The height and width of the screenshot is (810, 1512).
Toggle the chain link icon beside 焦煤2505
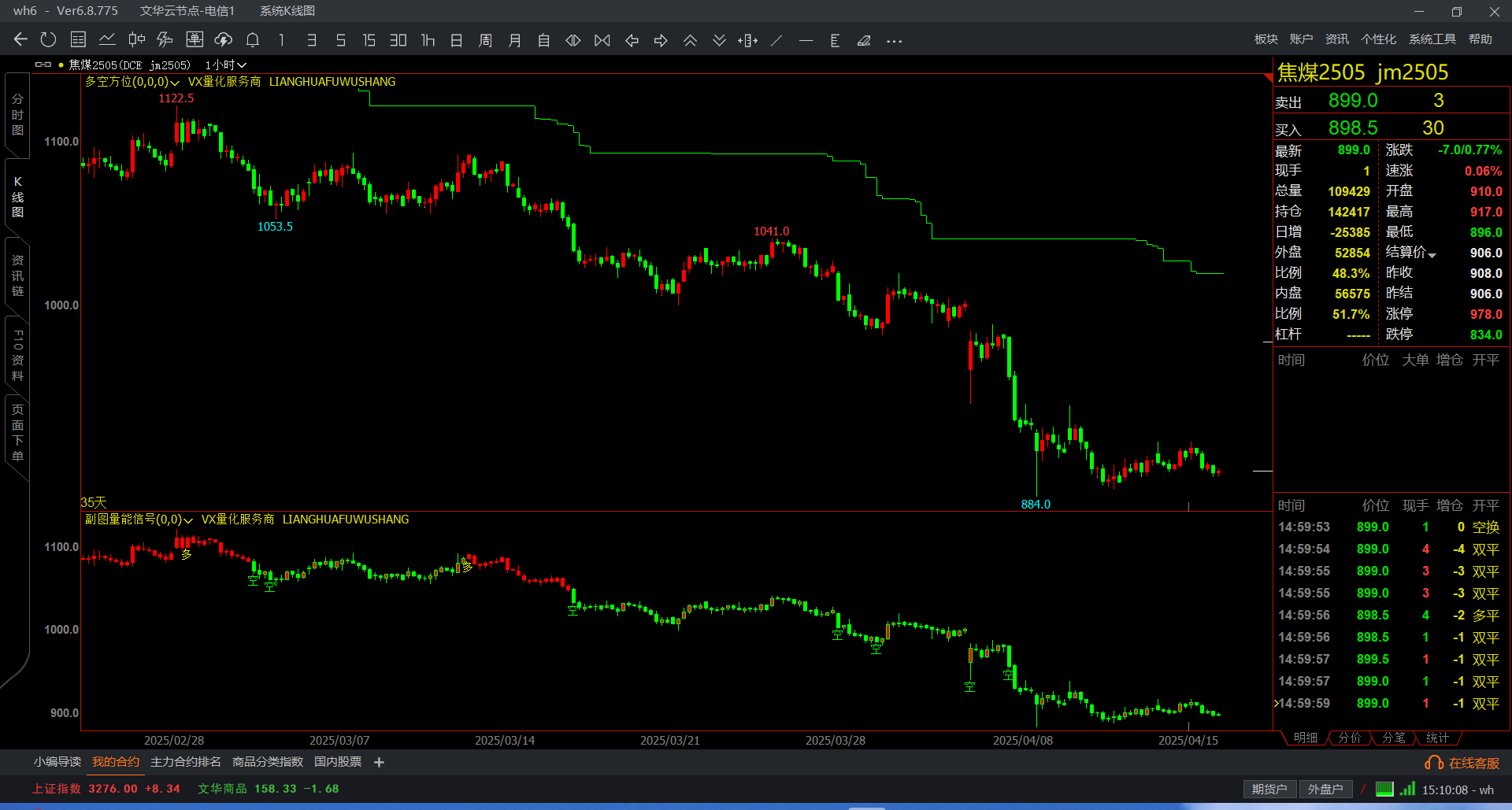(x=43, y=65)
